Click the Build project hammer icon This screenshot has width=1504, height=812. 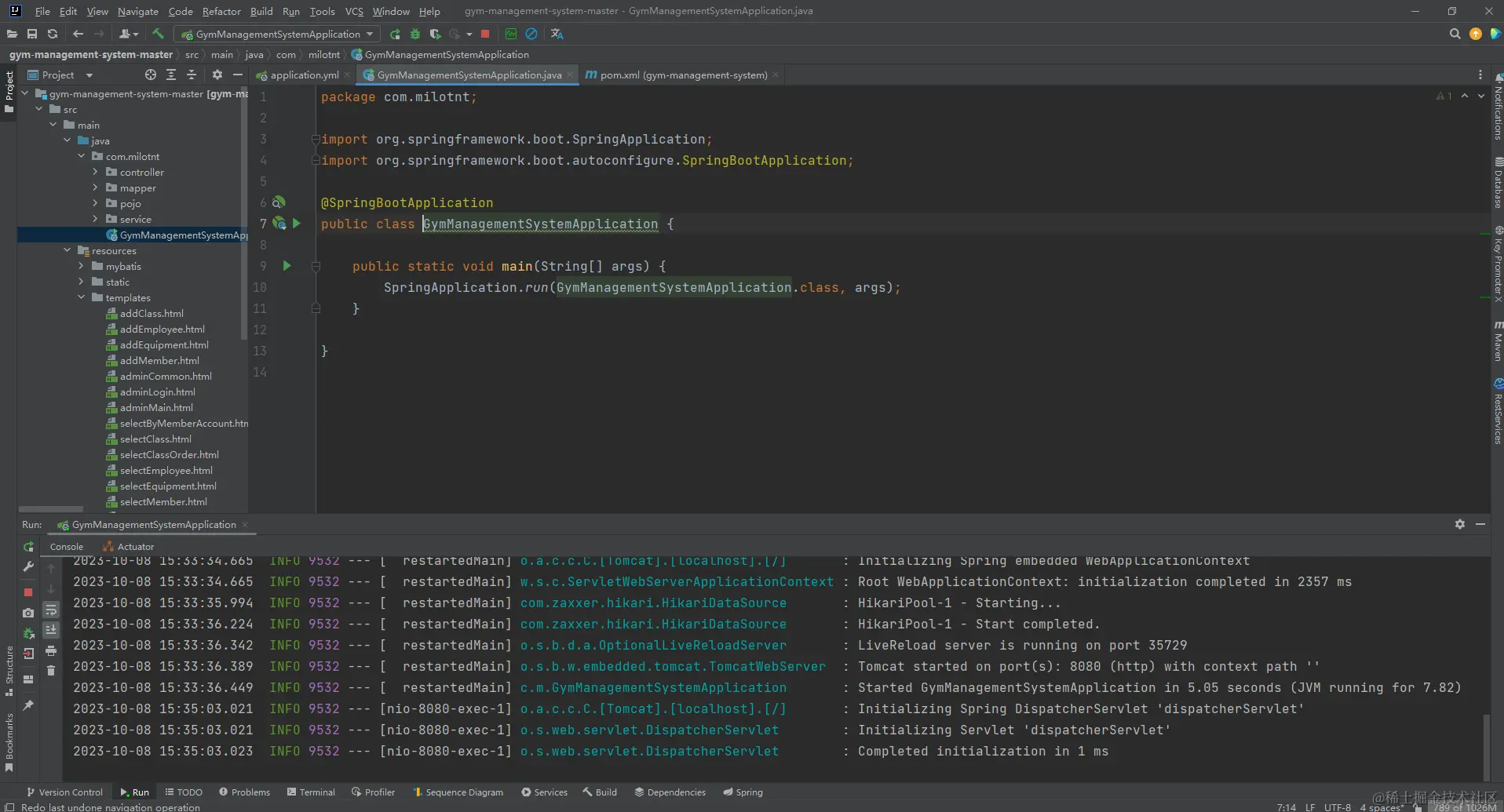click(158, 34)
